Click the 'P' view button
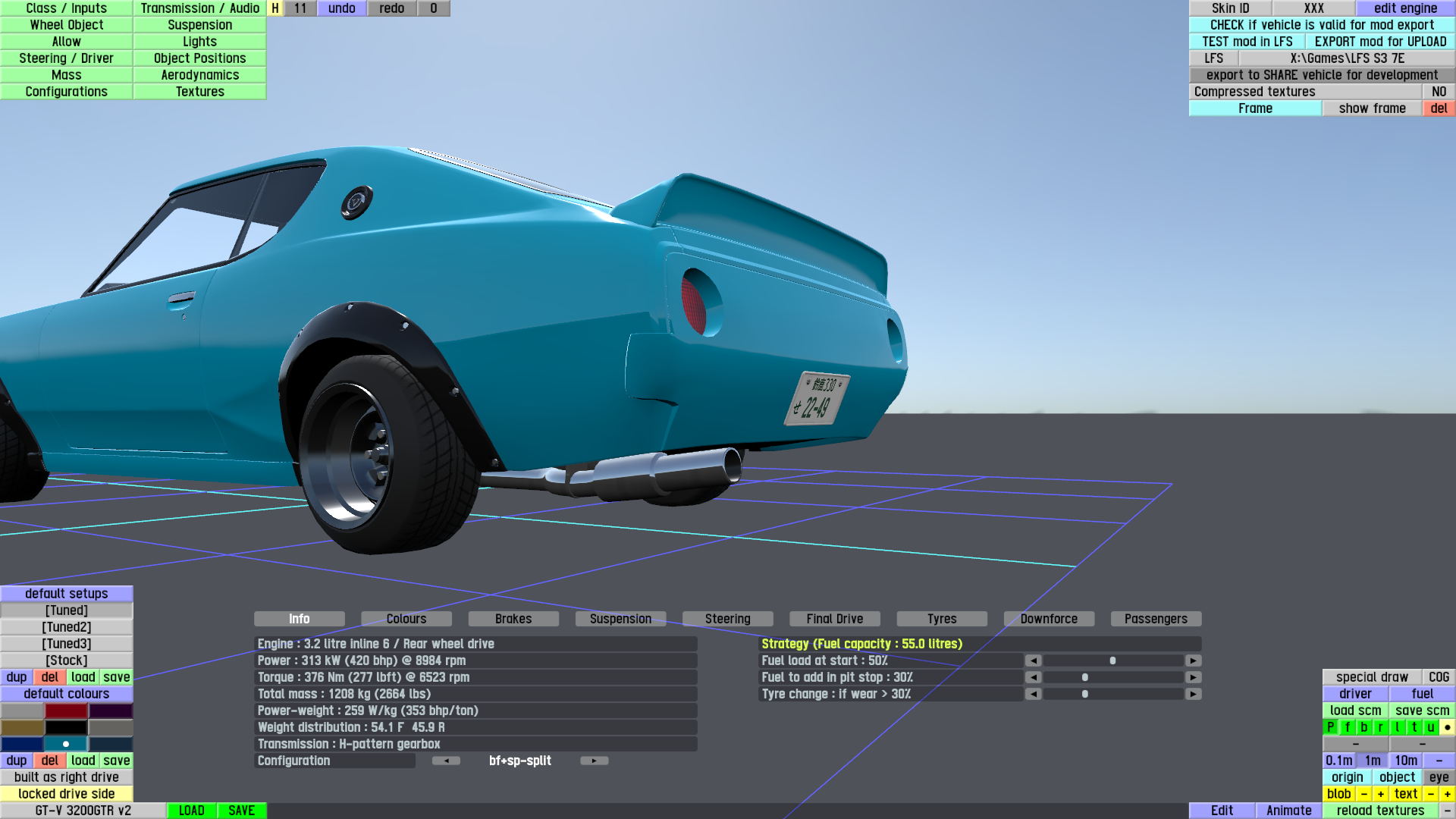Screen dimensions: 1456x819 (x=1330, y=727)
